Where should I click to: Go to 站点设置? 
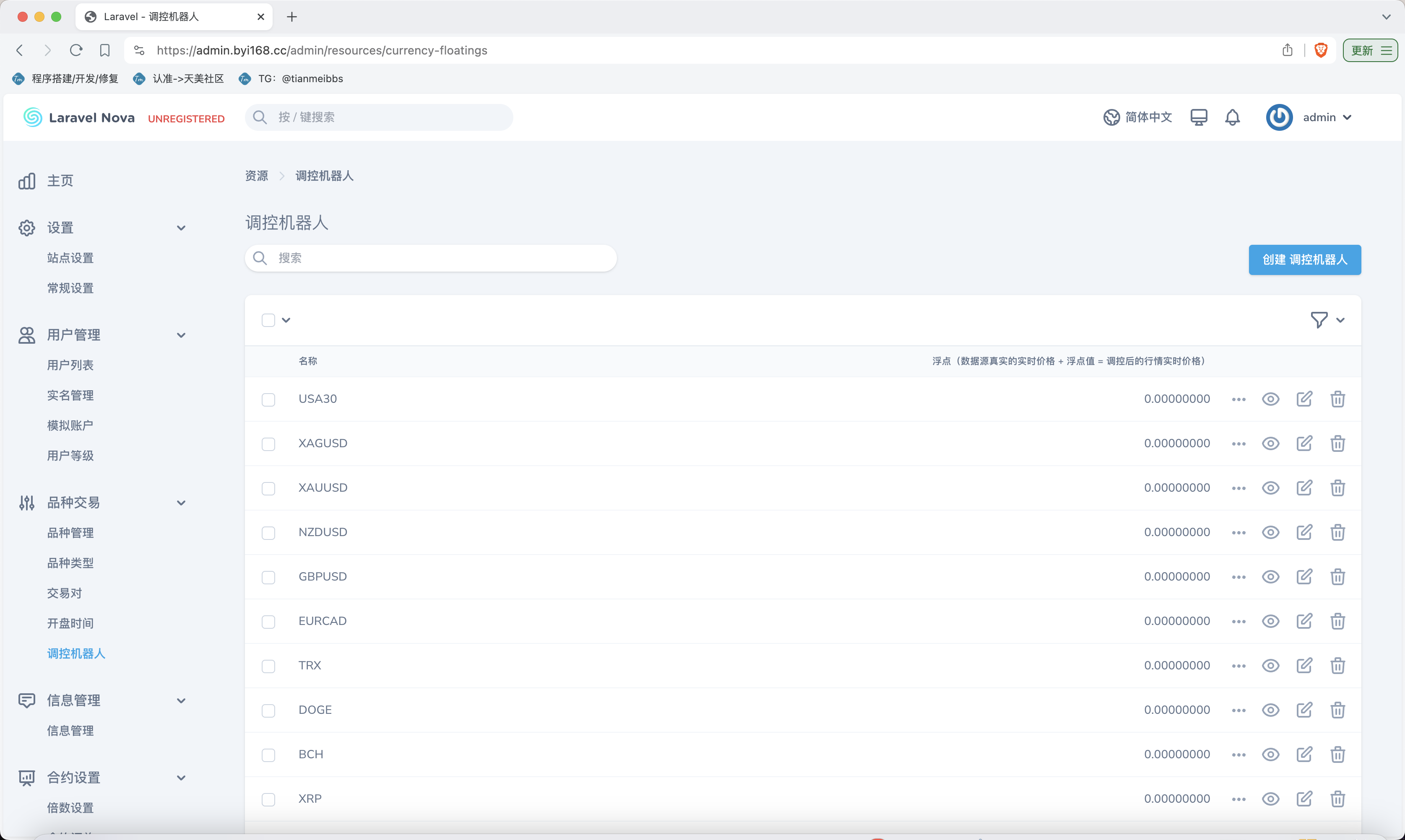[x=70, y=258]
